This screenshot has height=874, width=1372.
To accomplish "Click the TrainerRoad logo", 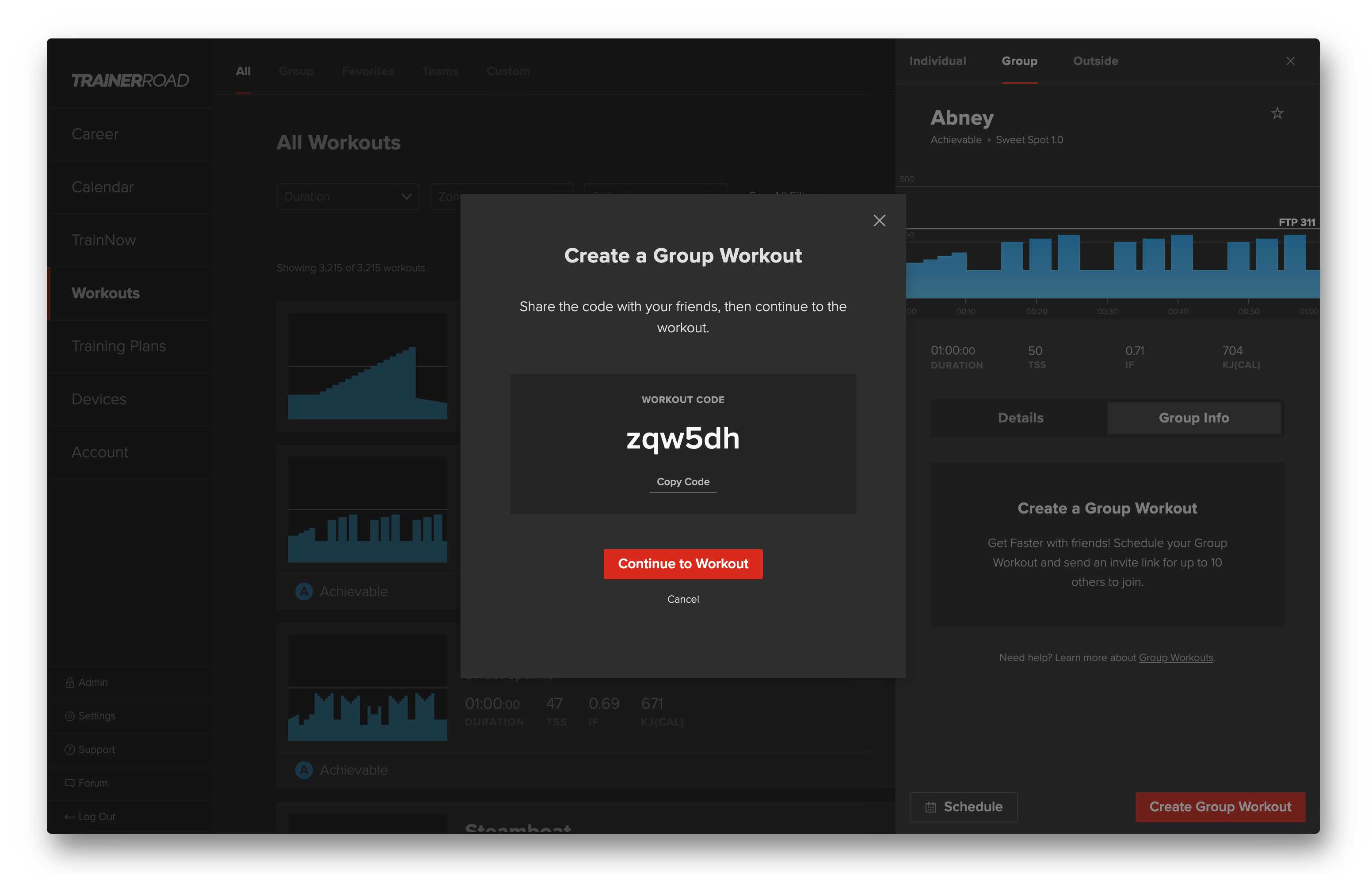I will tap(130, 80).
